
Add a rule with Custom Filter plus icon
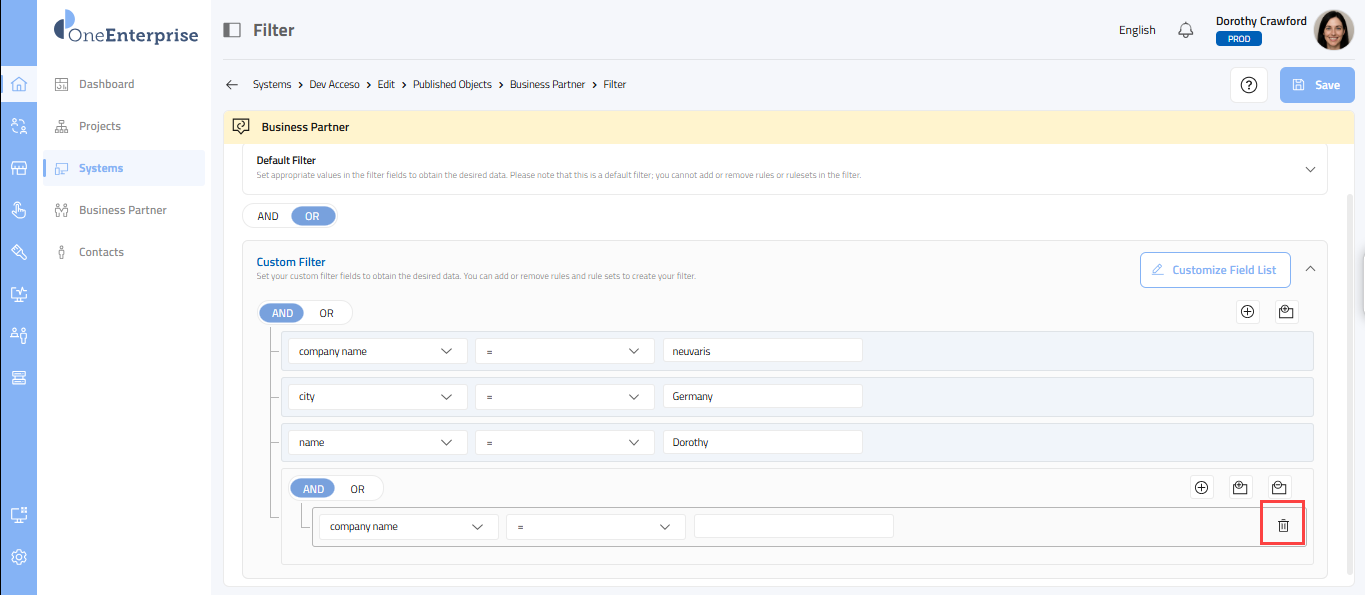tap(1247, 312)
